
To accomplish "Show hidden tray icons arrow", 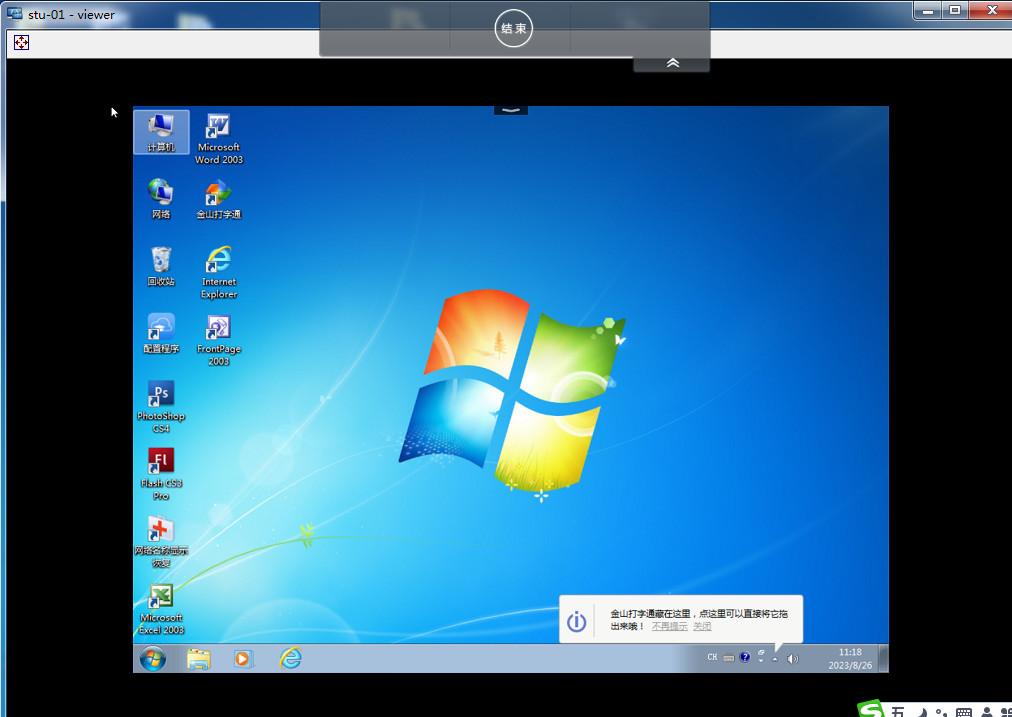I will pos(776,659).
